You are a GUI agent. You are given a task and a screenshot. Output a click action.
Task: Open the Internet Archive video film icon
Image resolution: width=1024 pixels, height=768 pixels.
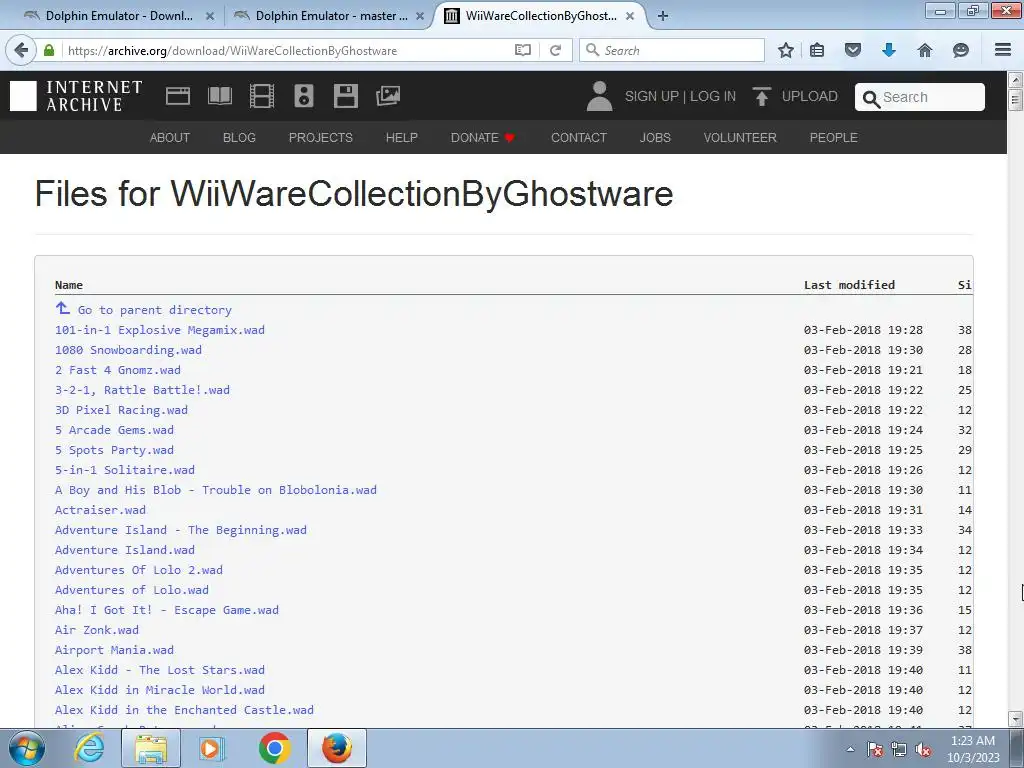261,96
